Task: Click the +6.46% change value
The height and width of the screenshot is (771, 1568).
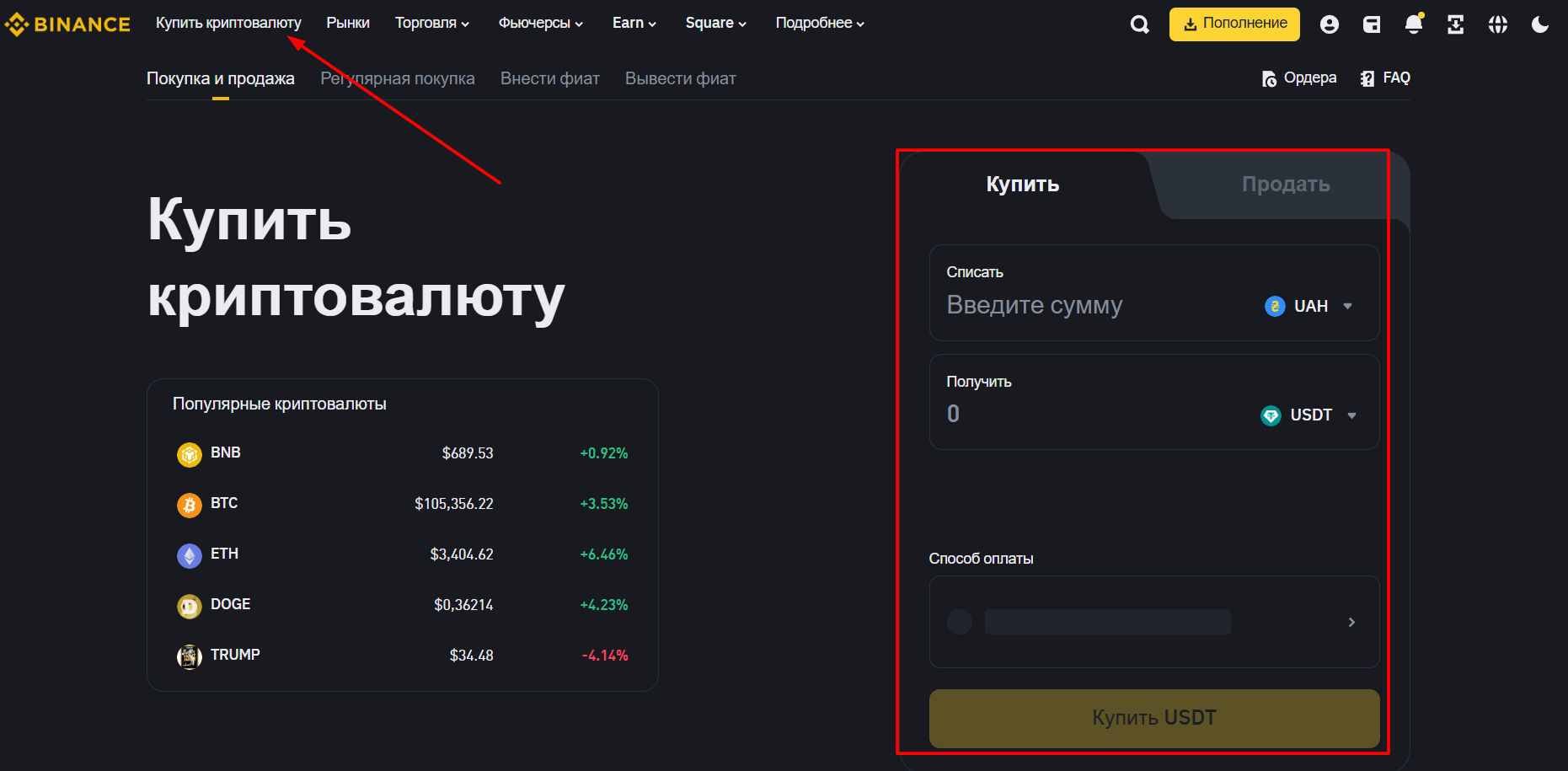Action: coord(604,554)
